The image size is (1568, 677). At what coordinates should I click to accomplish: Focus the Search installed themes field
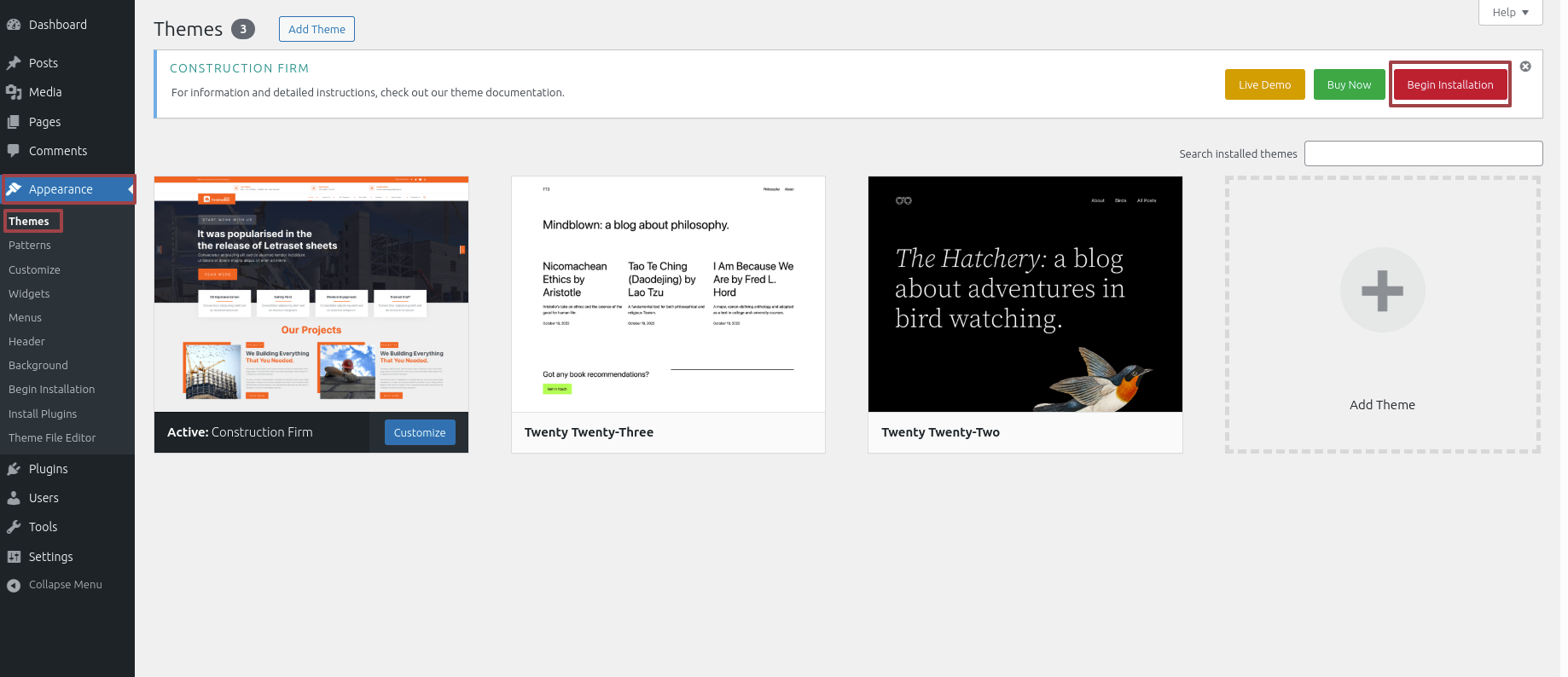1423,153
